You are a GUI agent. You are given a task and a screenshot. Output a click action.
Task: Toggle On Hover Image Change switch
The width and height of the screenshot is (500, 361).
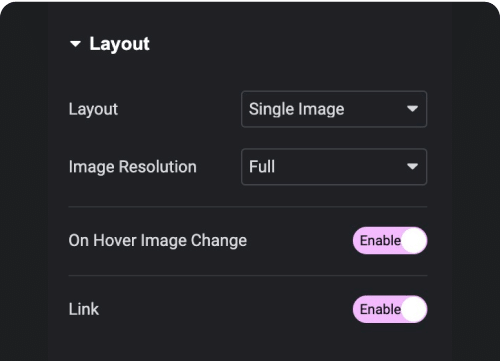point(390,240)
